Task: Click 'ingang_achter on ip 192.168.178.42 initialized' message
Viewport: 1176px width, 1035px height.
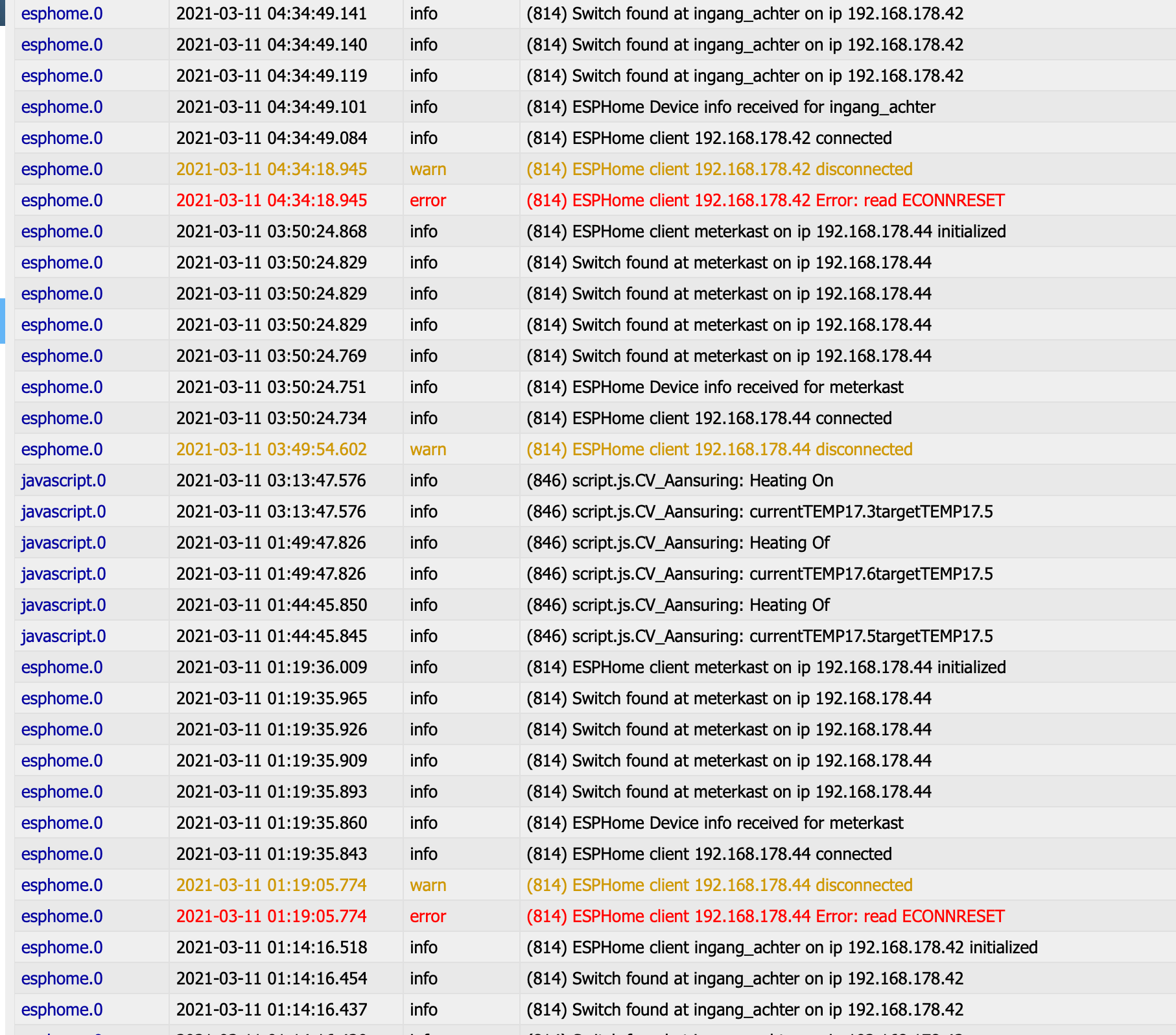Action: [782, 947]
